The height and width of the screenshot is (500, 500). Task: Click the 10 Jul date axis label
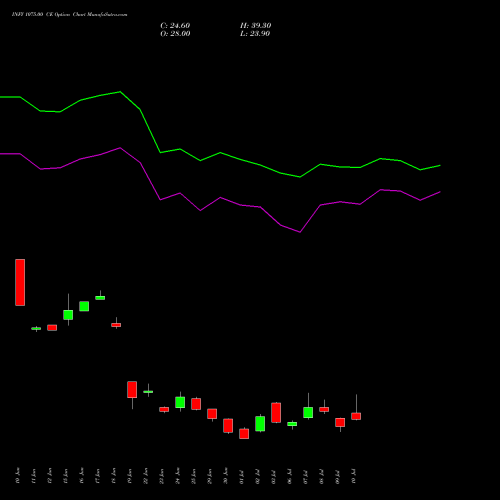pyautogui.click(x=354, y=476)
